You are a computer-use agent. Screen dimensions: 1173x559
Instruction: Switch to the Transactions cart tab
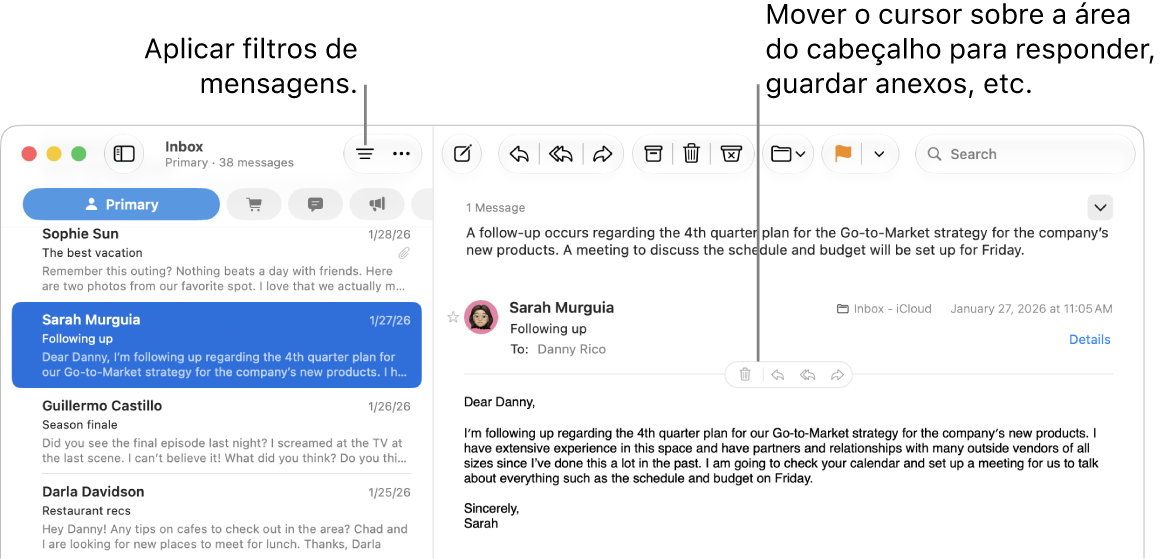pos(254,204)
